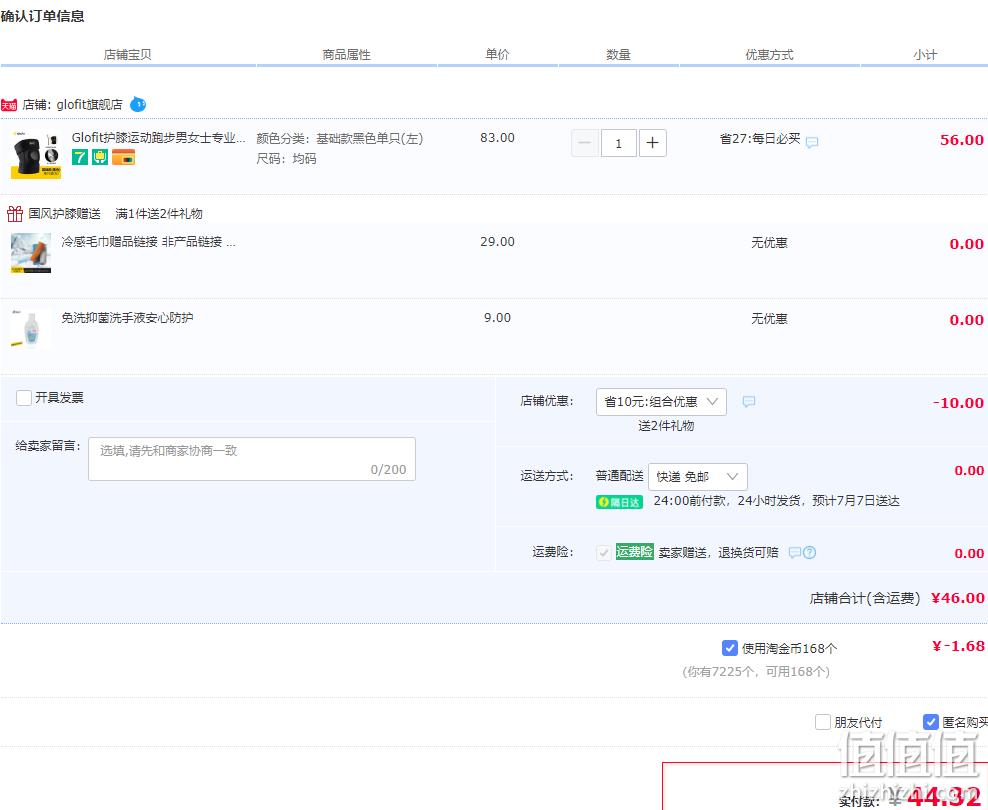Image resolution: width=988 pixels, height=810 pixels.
Task: Open the 免洗抑菌洗手液 sanitizer thumbnail
Action: point(31,329)
